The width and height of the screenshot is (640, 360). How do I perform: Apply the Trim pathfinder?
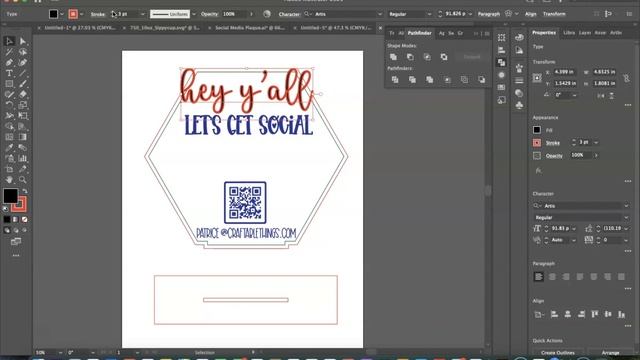(x=412, y=80)
